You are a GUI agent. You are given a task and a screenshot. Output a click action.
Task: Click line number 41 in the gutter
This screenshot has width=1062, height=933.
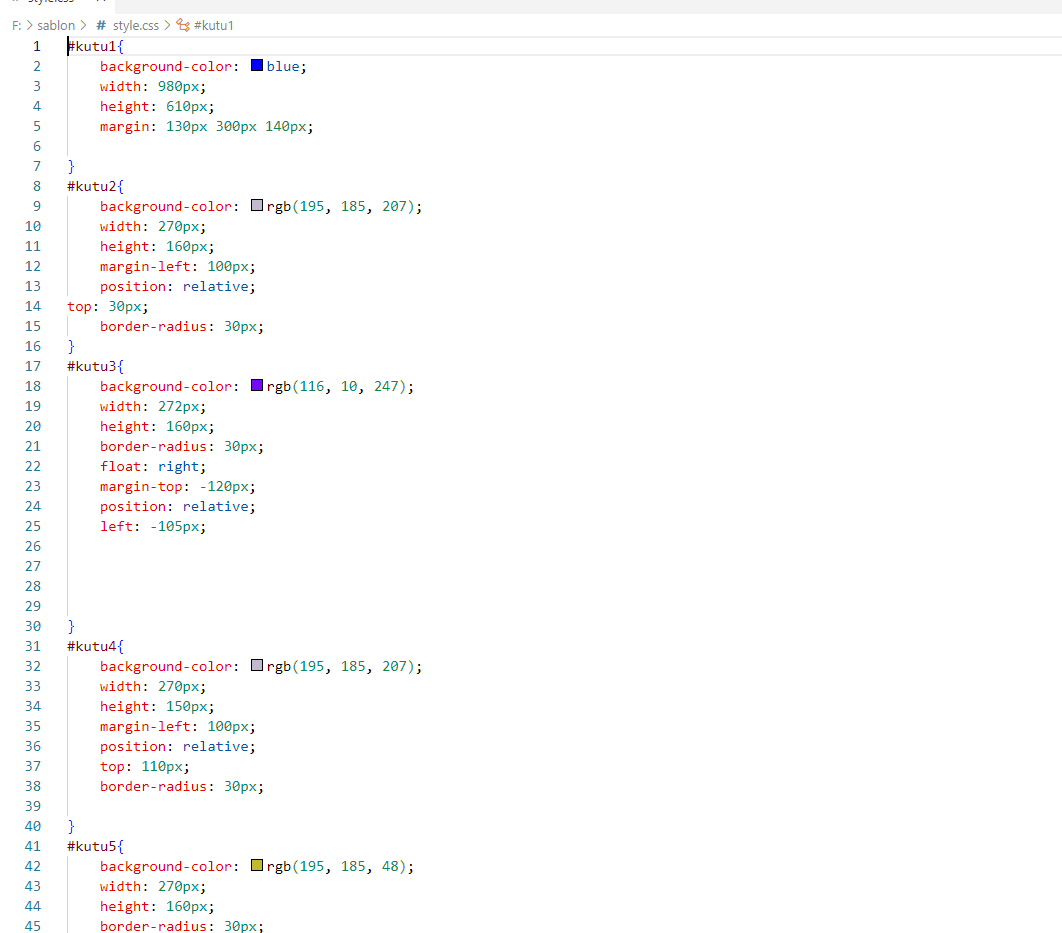click(x=33, y=846)
